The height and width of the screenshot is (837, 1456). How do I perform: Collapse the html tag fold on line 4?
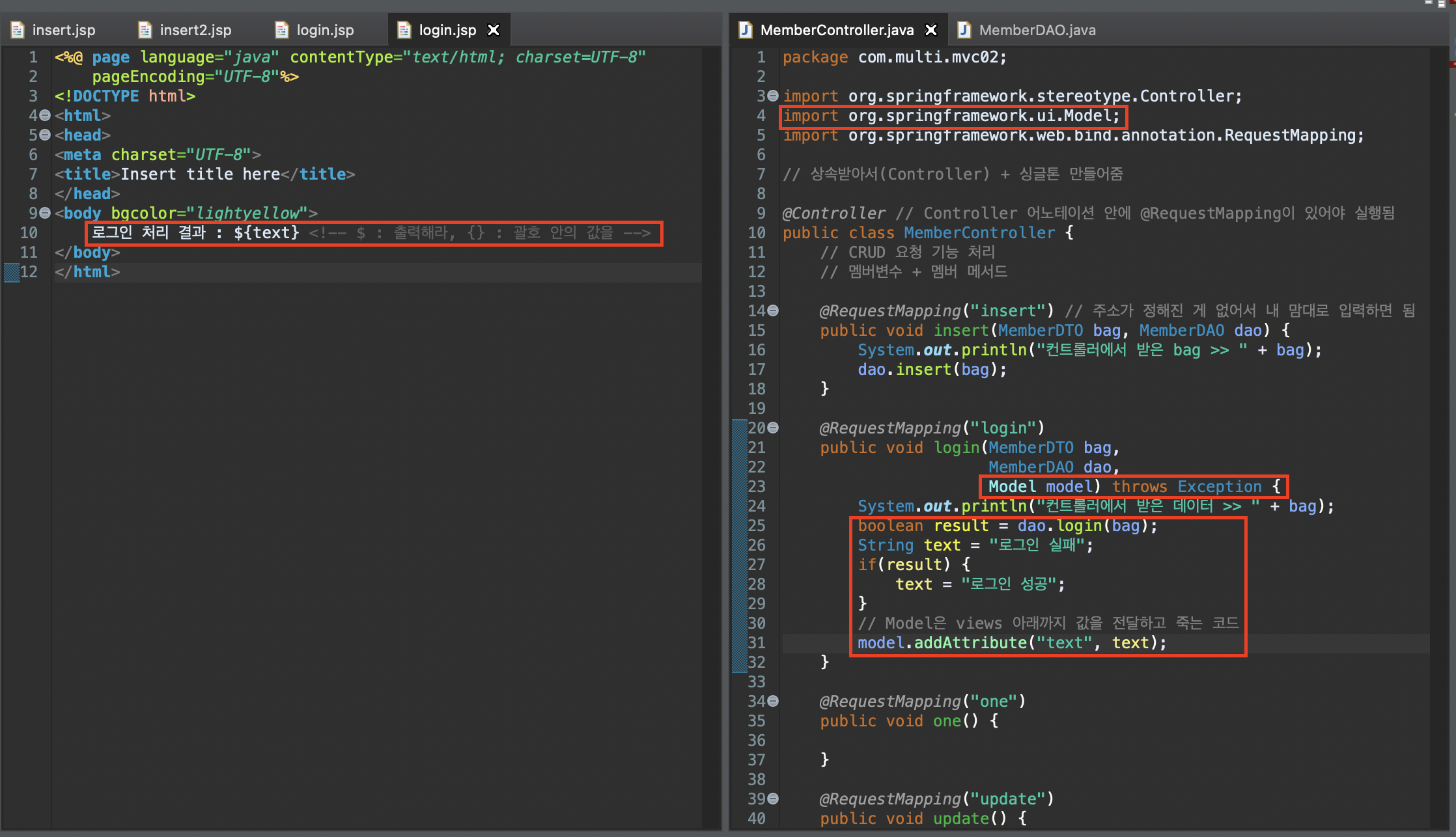(x=45, y=115)
